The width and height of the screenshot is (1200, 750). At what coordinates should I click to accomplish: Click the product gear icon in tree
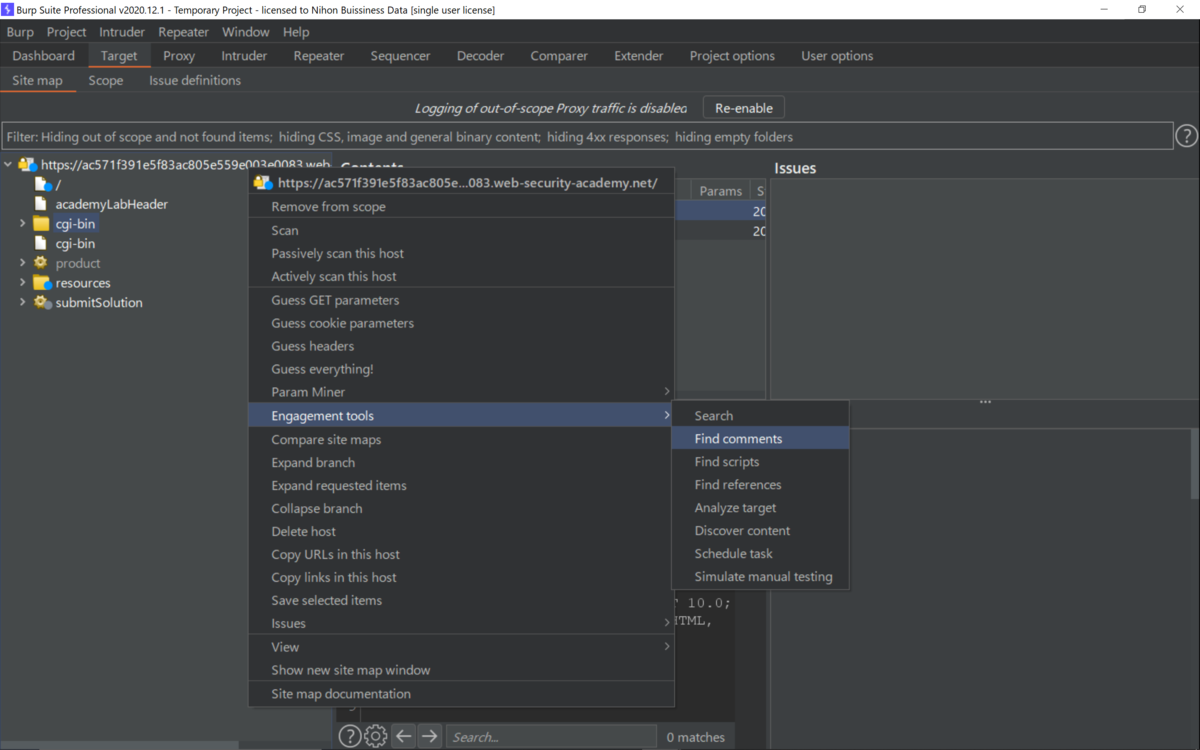coord(41,263)
